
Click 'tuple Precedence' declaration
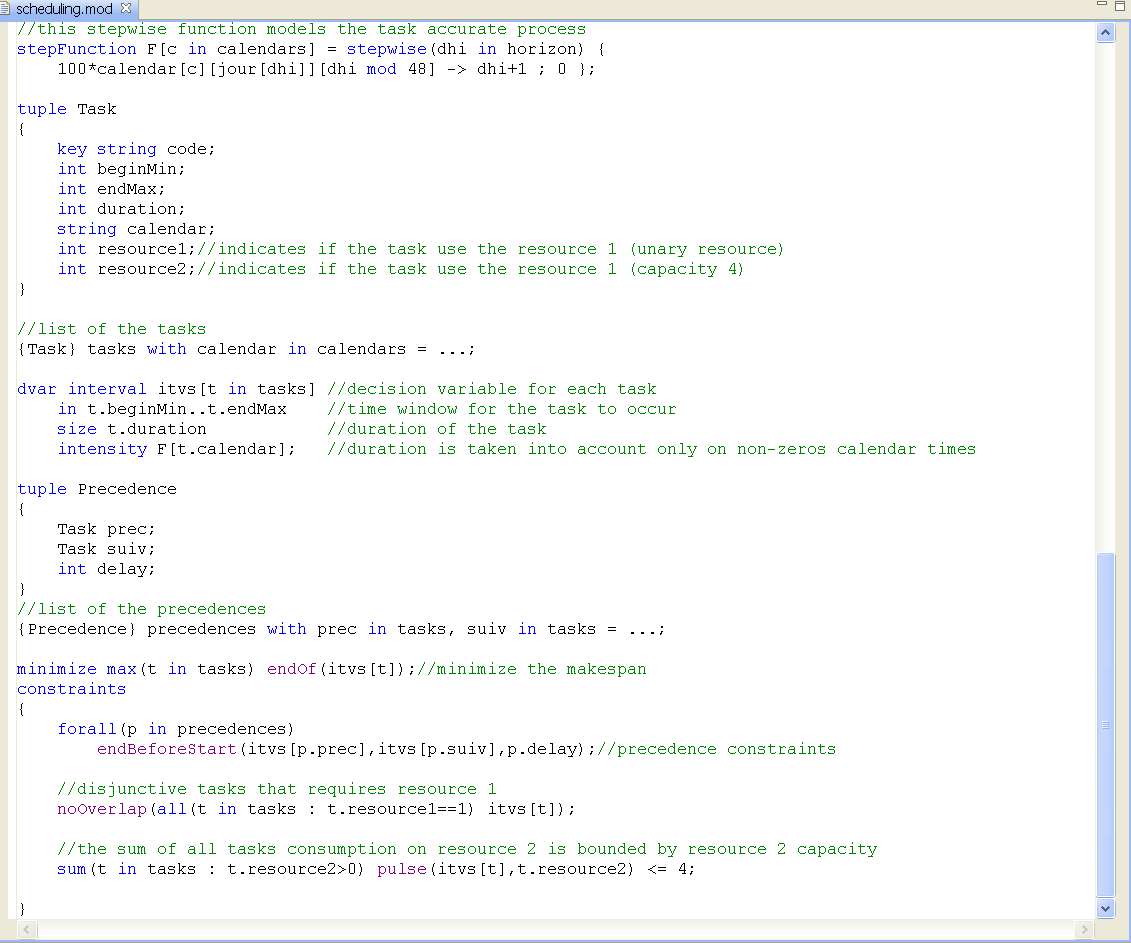tap(97, 489)
